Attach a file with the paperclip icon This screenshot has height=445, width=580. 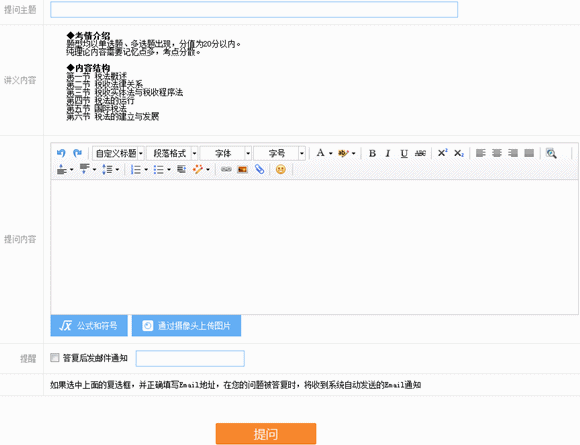259,169
